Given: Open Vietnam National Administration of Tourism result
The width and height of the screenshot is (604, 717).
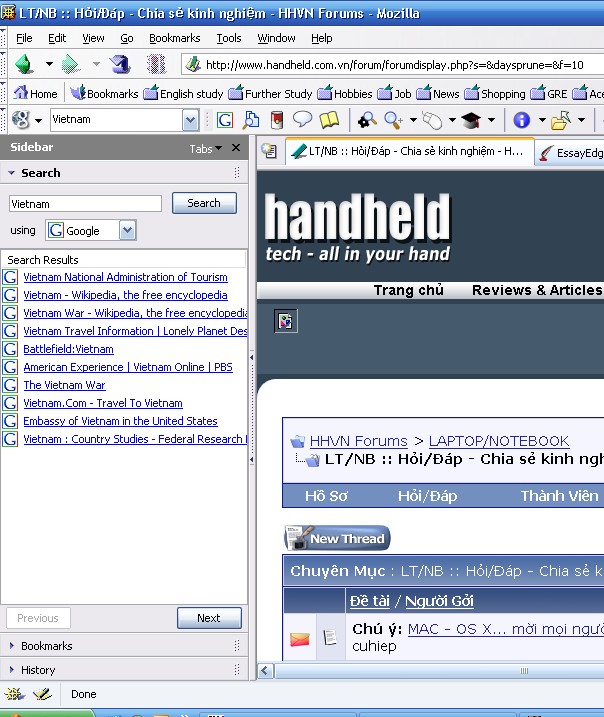Looking at the screenshot, I should [125, 277].
